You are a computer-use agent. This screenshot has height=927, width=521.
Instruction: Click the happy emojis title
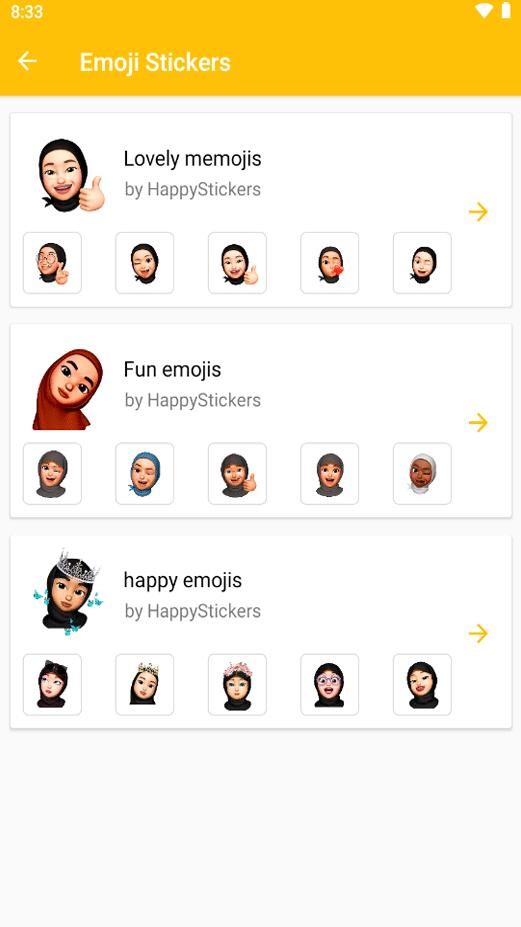click(x=183, y=581)
